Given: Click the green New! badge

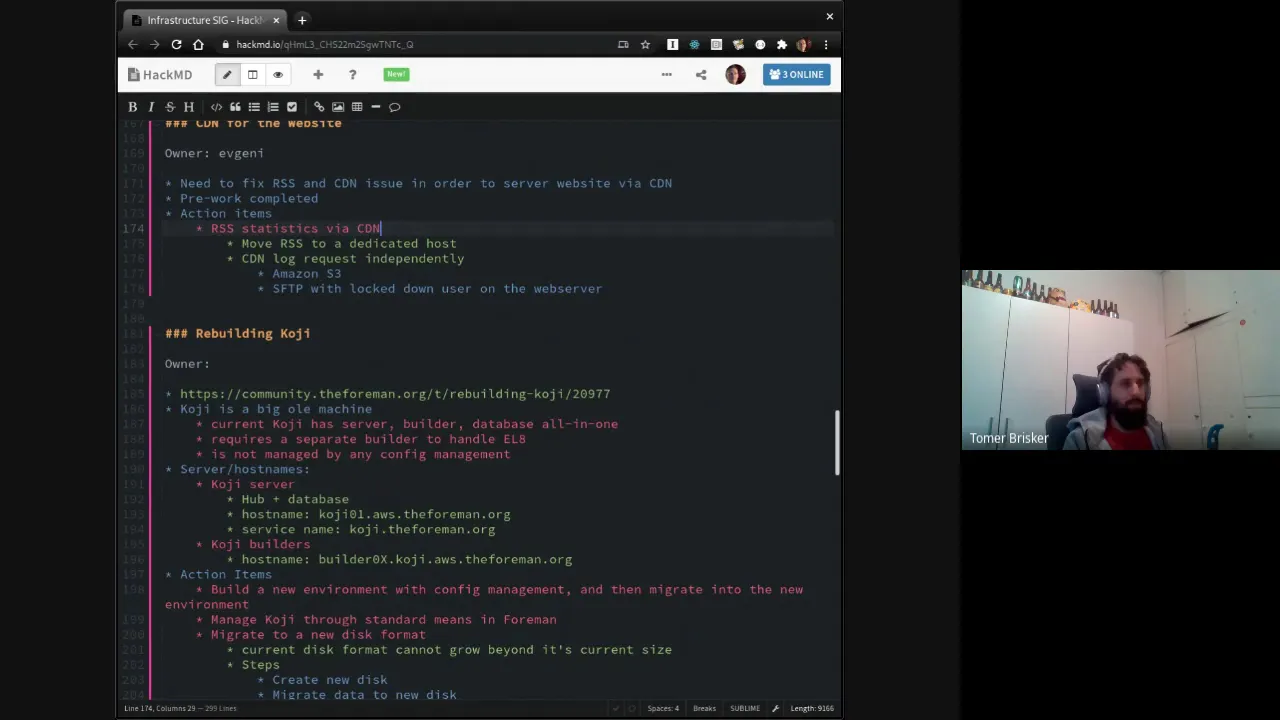Looking at the screenshot, I should point(396,74).
